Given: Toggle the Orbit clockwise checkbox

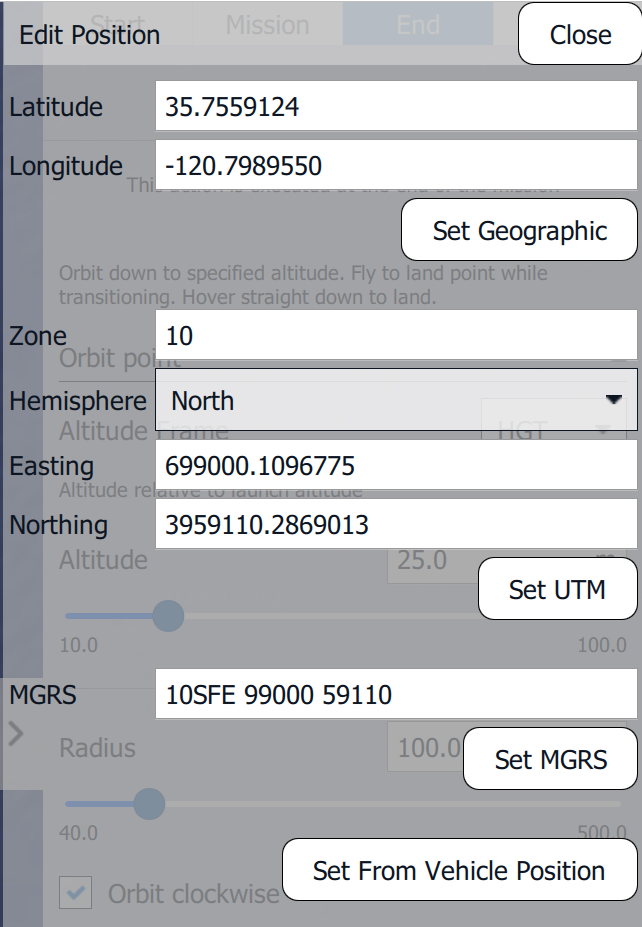Looking at the screenshot, I should click(75, 893).
